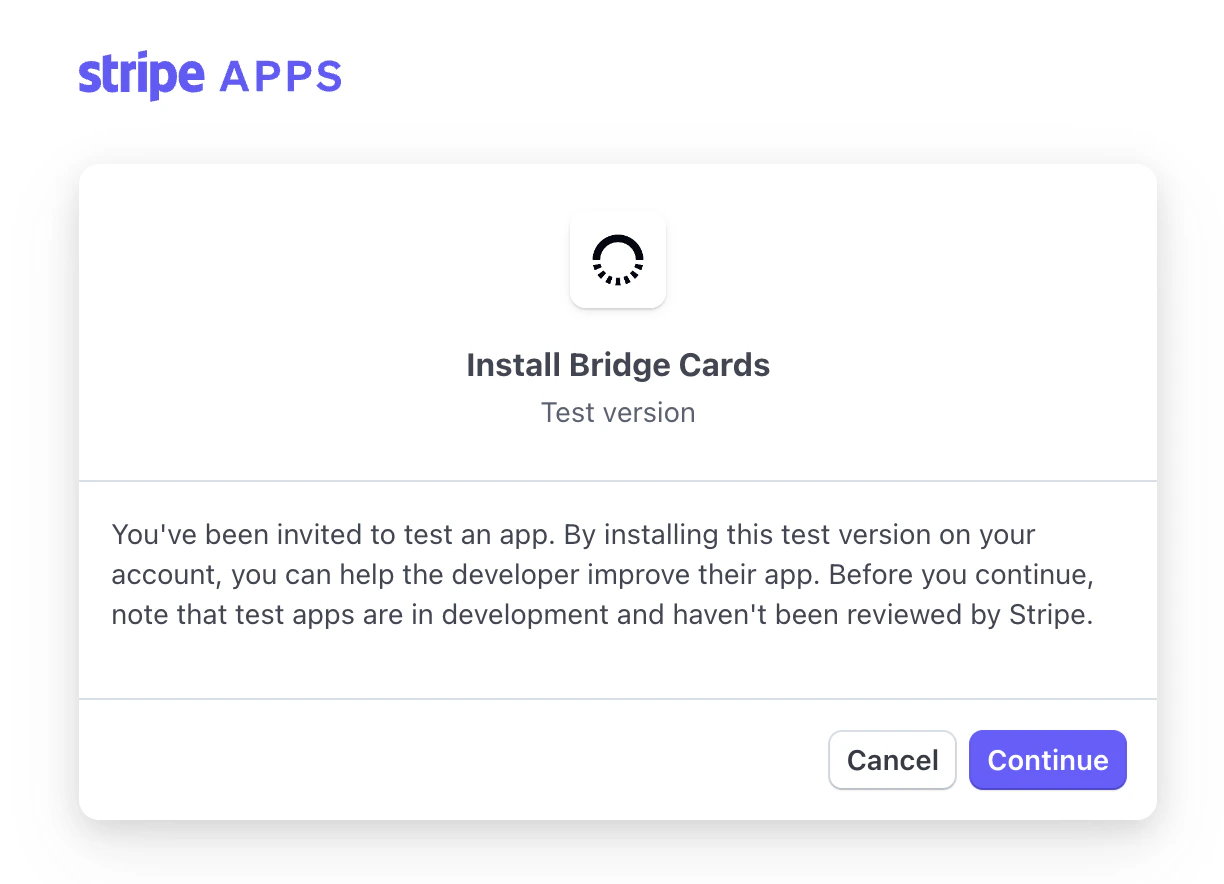Click the invitation description paragraph
The image size is (1224, 884).
point(600,574)
